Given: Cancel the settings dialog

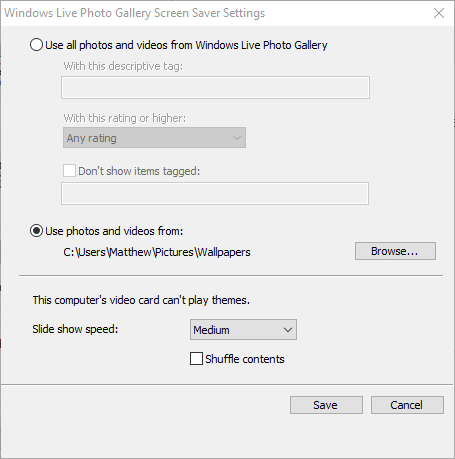Looking at the screenshot, I should [407, 405].
